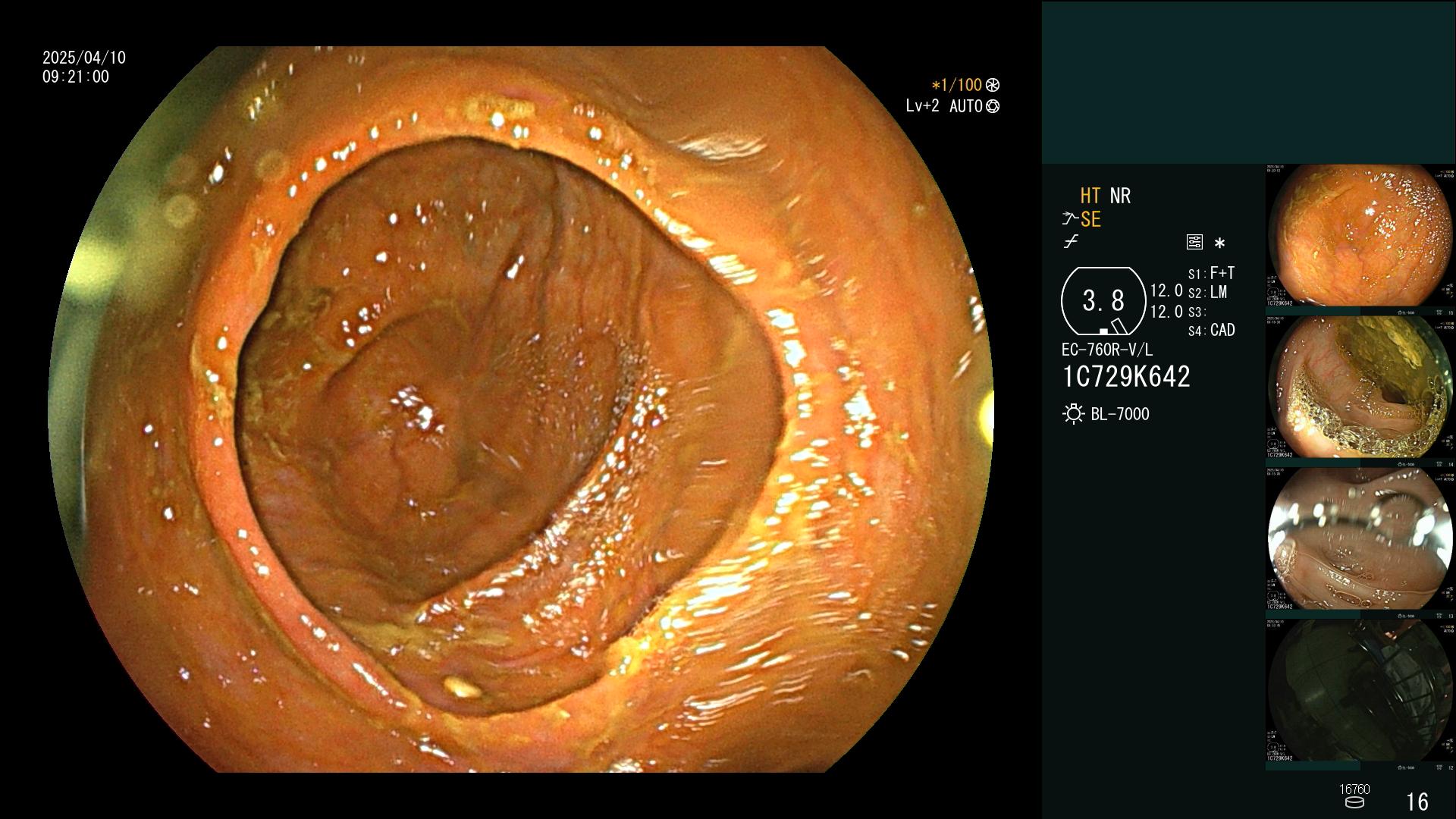The height and width of the screenshot is (819, 1456).
Task: Click the serial number 1C729K642
Action: click(1126, 377)
